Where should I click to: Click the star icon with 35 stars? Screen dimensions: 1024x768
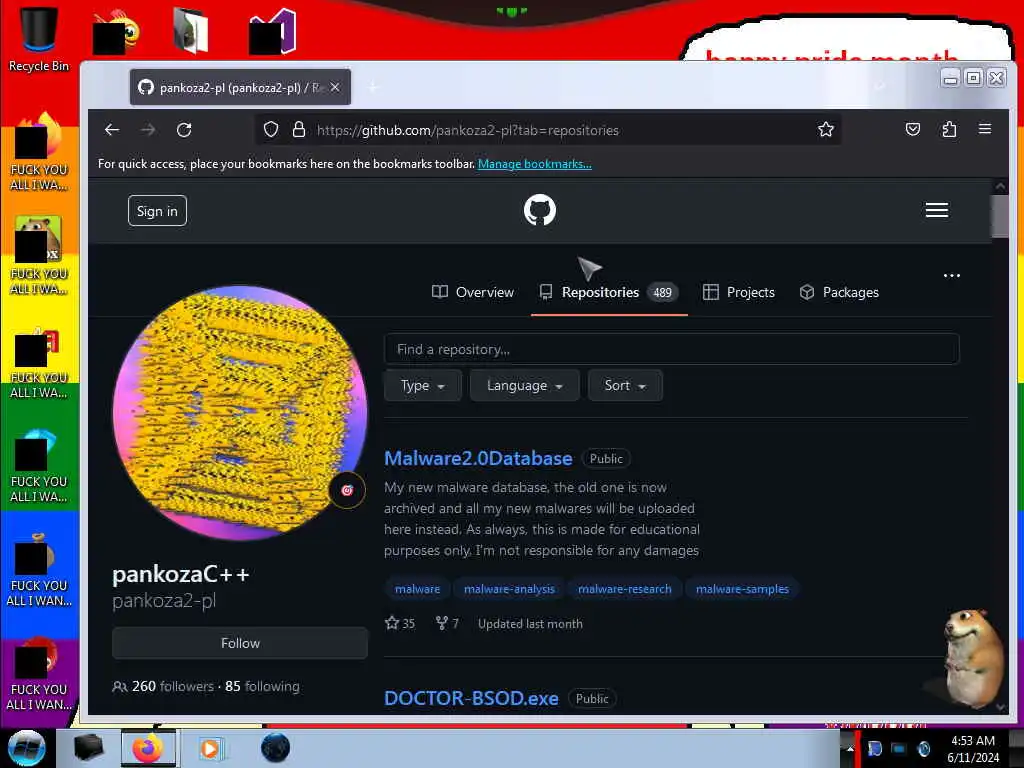(392, 623)
